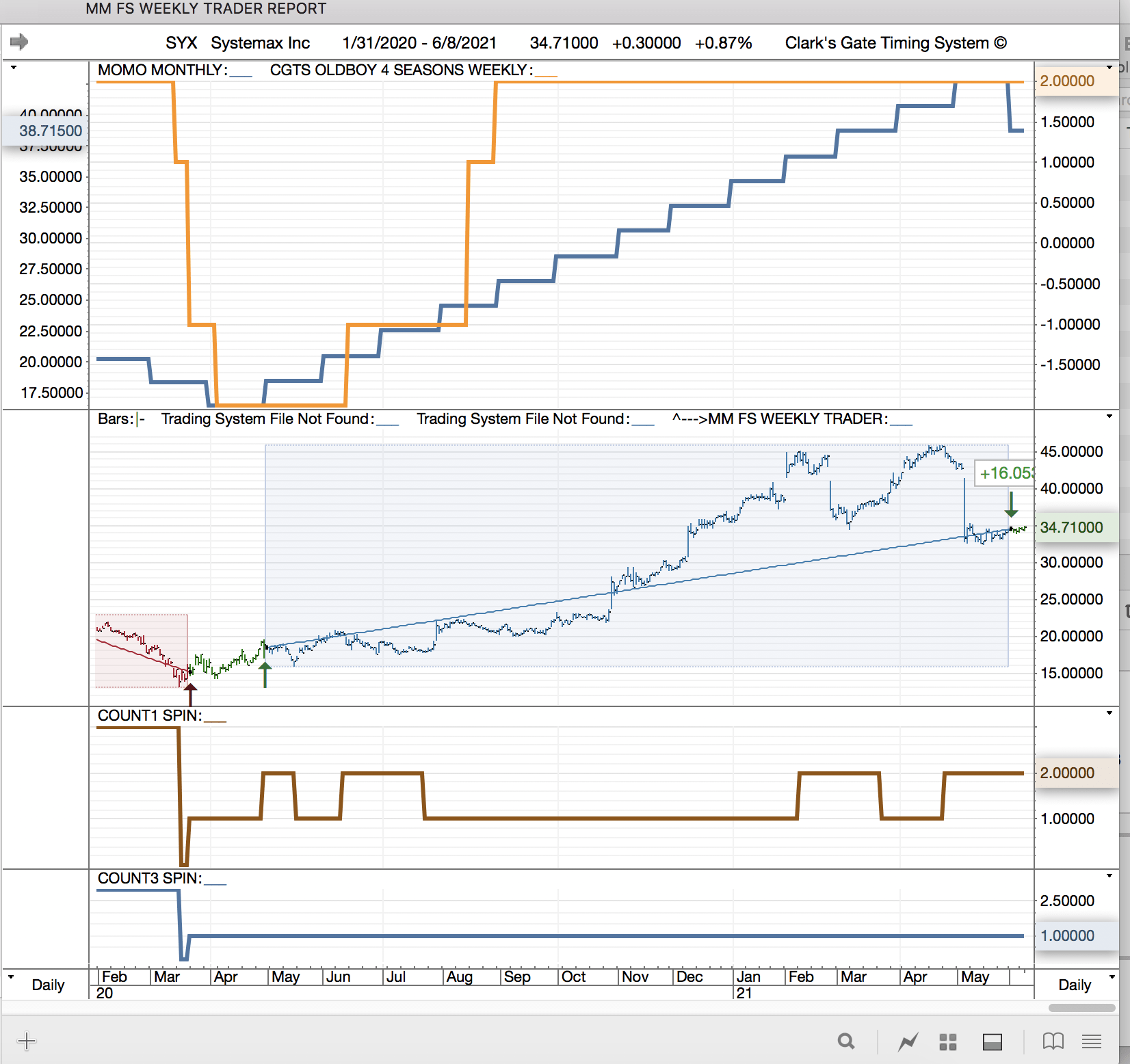Image resolution: width=1130 pixels, height=1064 pixels.
Task: Toggle the half-filled panel layout icon
Action: [x=992, y=1041]
